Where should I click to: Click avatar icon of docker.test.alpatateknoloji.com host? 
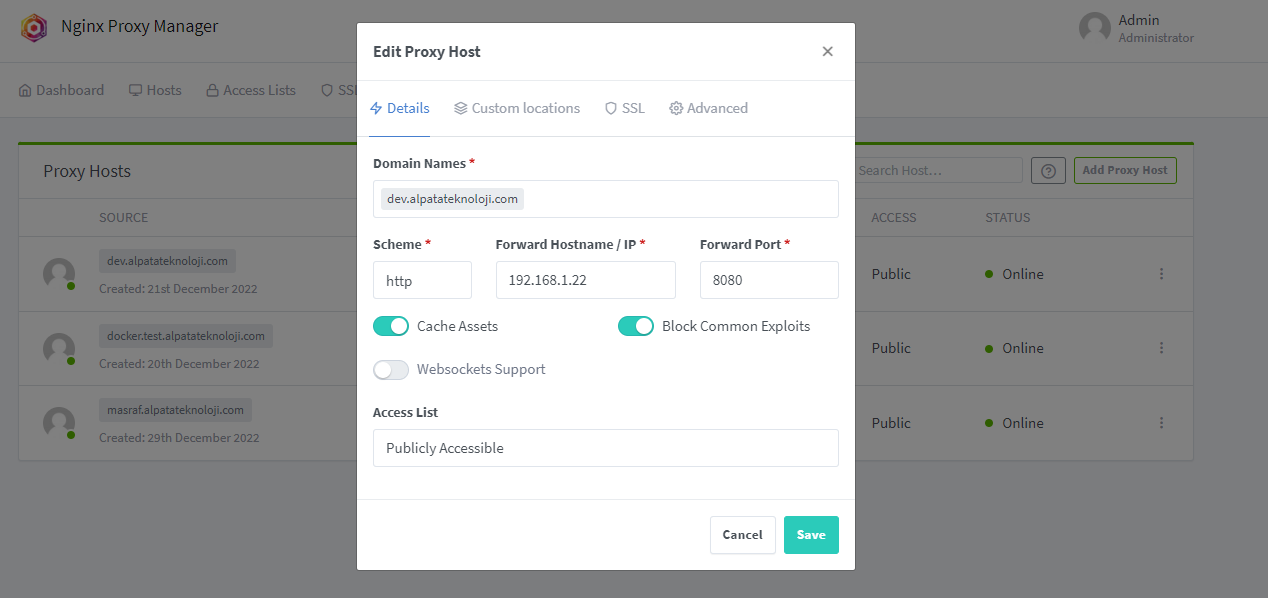click(x=59, y=348)
